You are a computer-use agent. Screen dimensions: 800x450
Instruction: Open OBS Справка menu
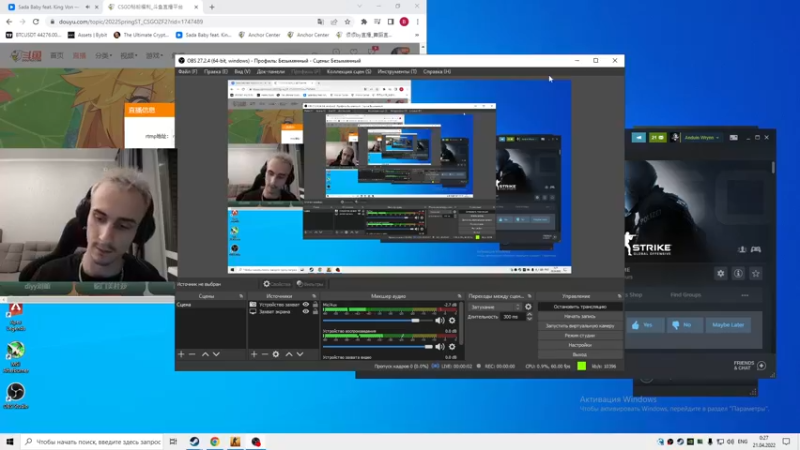point(437,72)
